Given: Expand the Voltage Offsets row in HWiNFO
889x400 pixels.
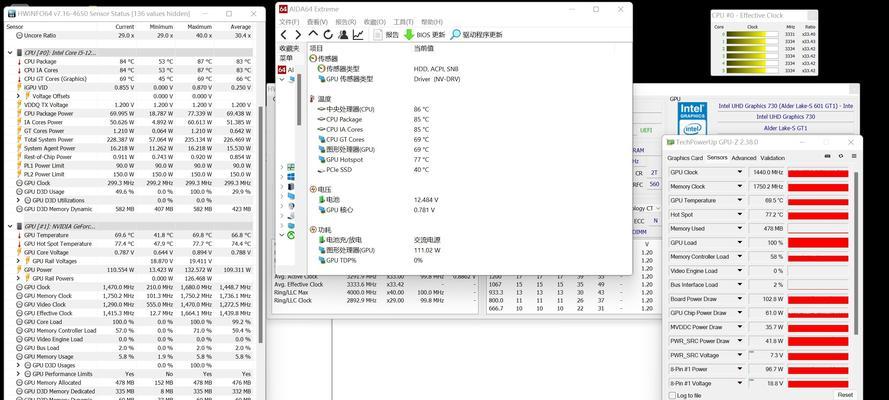Looking at the screenshot, I should [x=19, y=96].
